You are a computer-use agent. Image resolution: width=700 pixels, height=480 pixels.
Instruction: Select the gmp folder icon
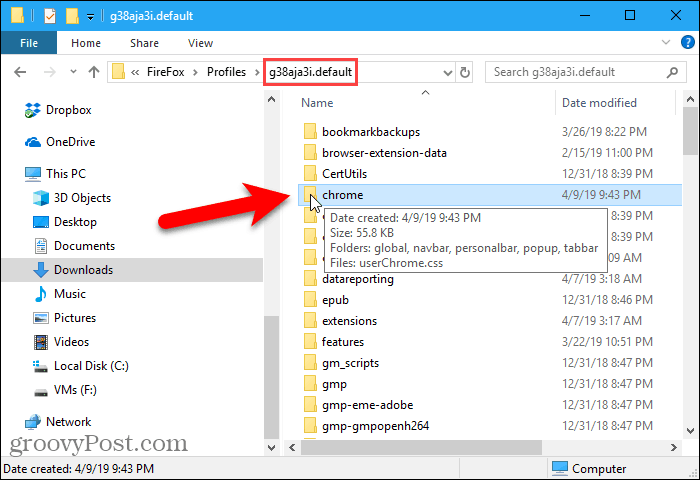(x=310, y=384)
